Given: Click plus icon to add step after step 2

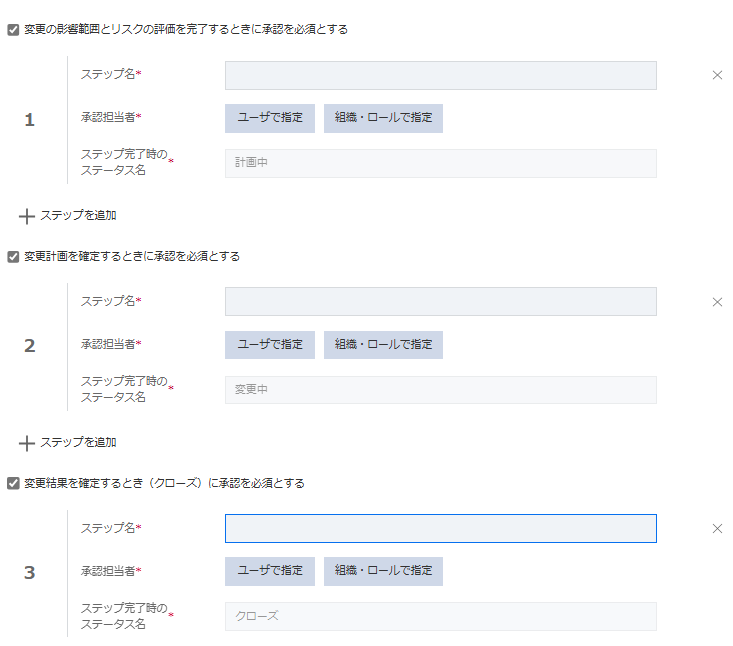Looking at the screenshot, I should click(27, 442).
